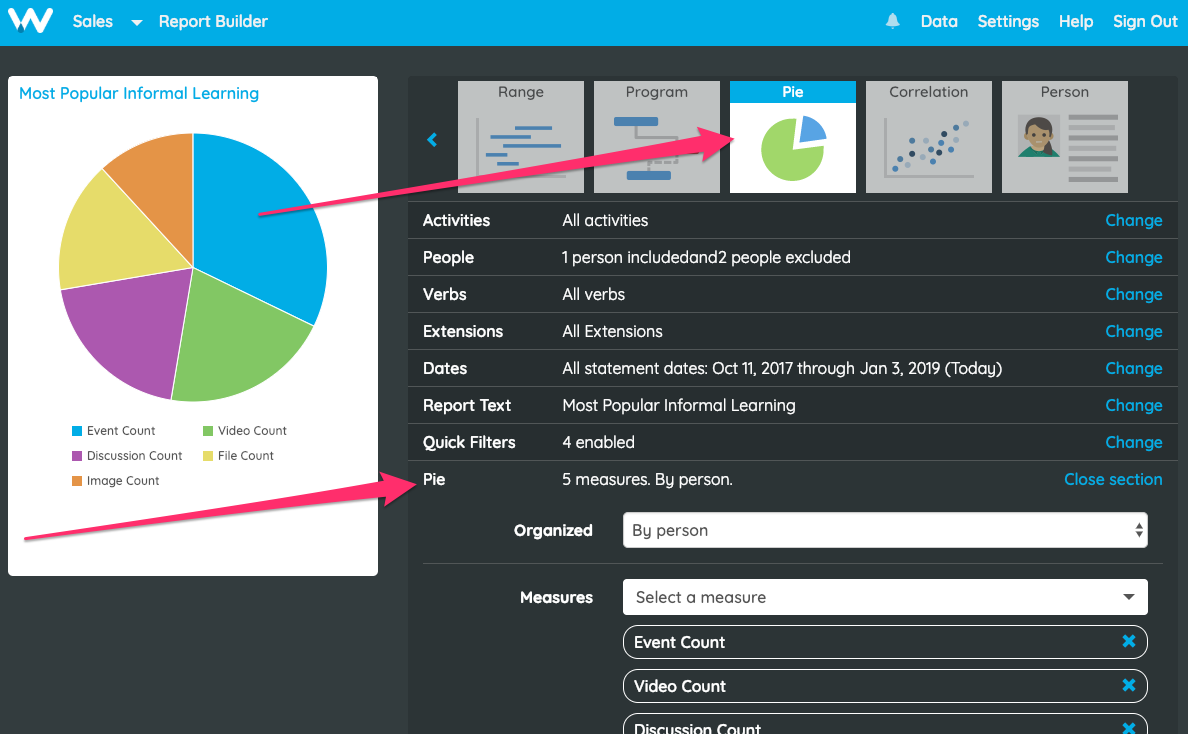The width and height of the screenshot is (1188, 734).
Task: Go to previous report types with left chevron
Action: (432, 139)
